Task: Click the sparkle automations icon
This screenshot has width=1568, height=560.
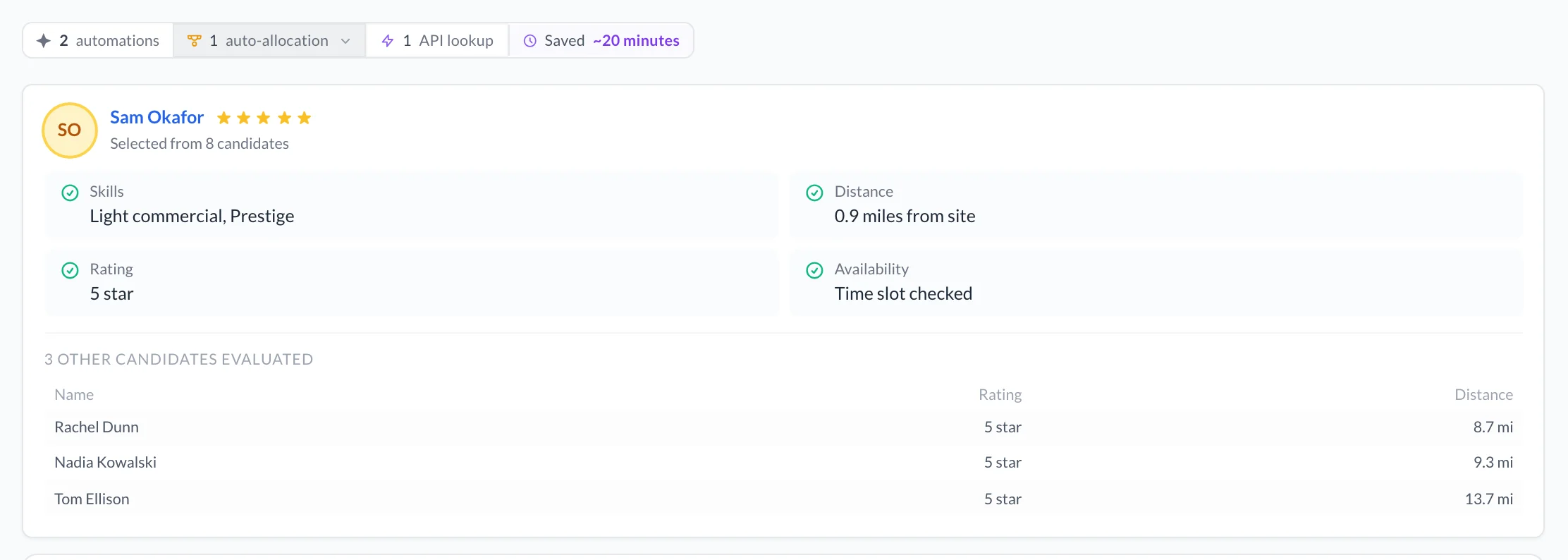Action: [x=44, y=41]
